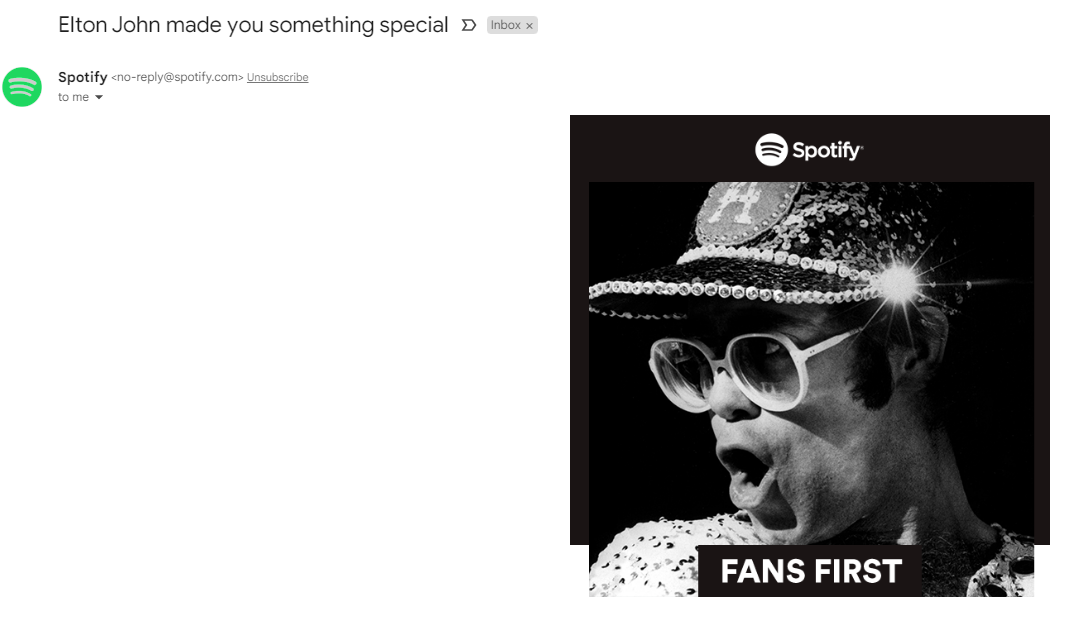Remove the Inbox label with its x
1072x621 pixels.
click(529, 26)
